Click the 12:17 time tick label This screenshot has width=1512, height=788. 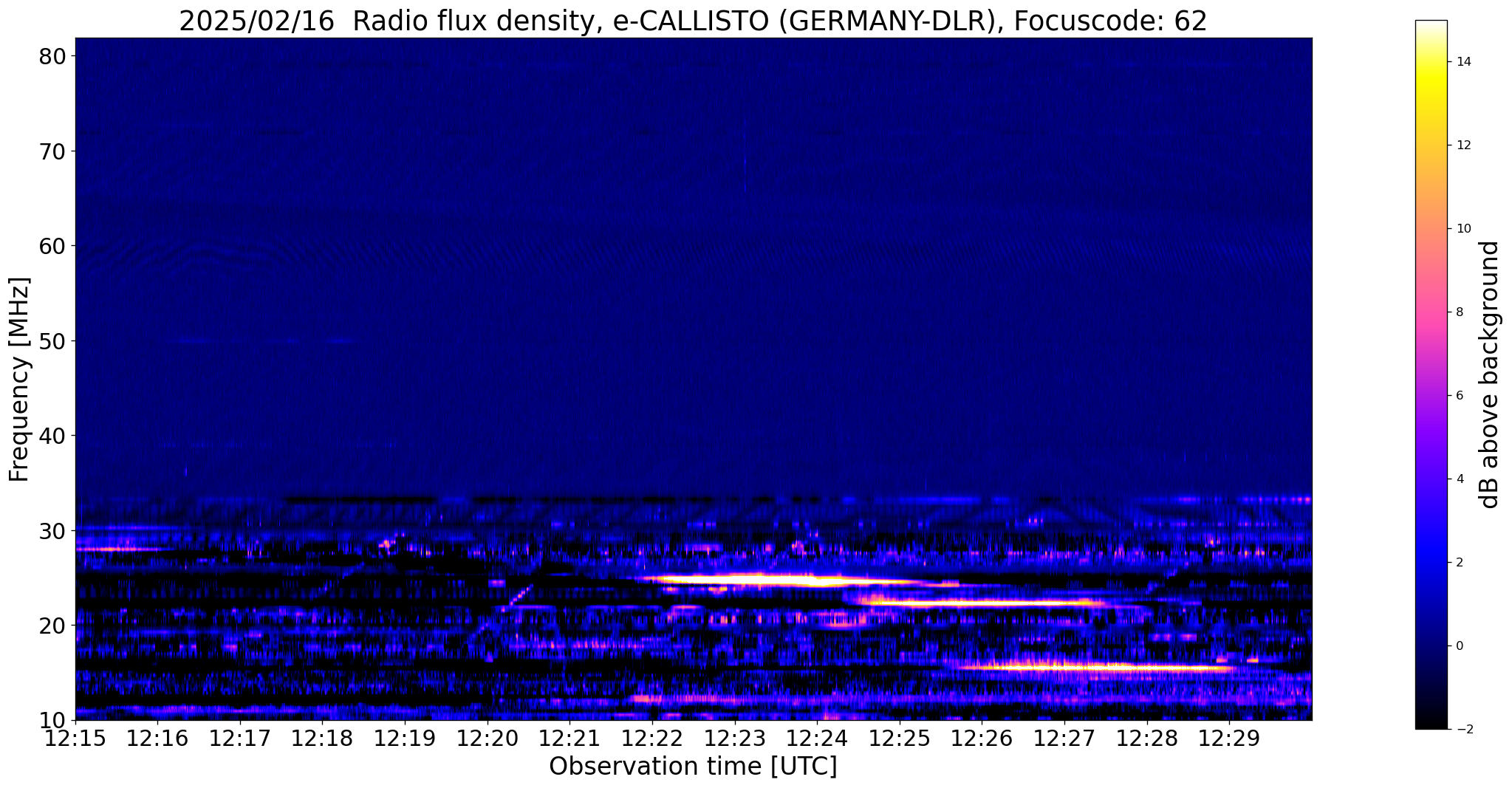(240, 739)
